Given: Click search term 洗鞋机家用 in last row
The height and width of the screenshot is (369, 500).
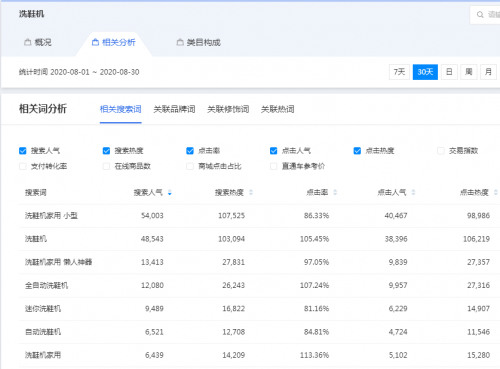Looking at the screenshot, I should (x=43, y=355).
